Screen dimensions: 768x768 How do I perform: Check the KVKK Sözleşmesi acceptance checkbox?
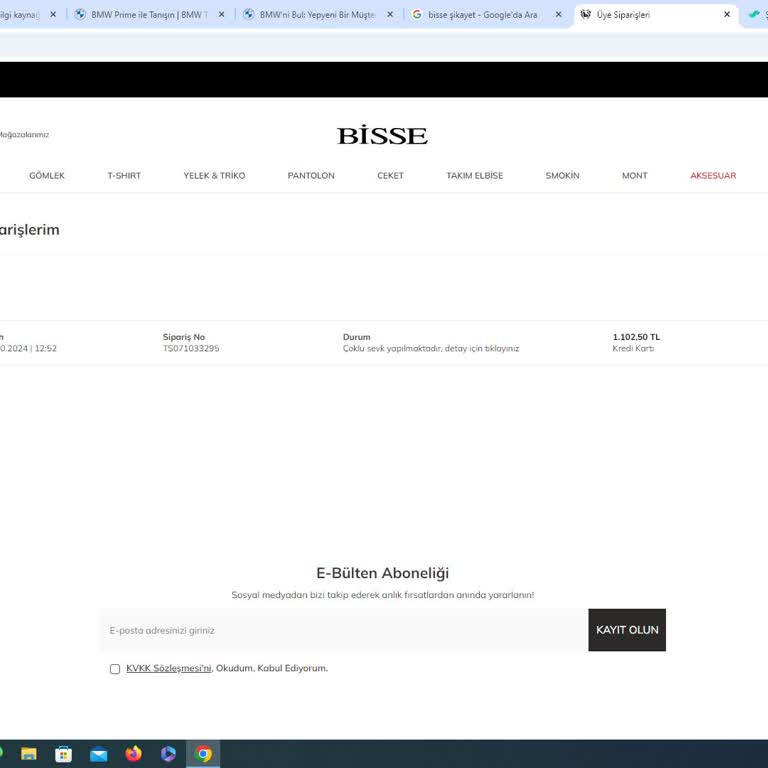115,669
